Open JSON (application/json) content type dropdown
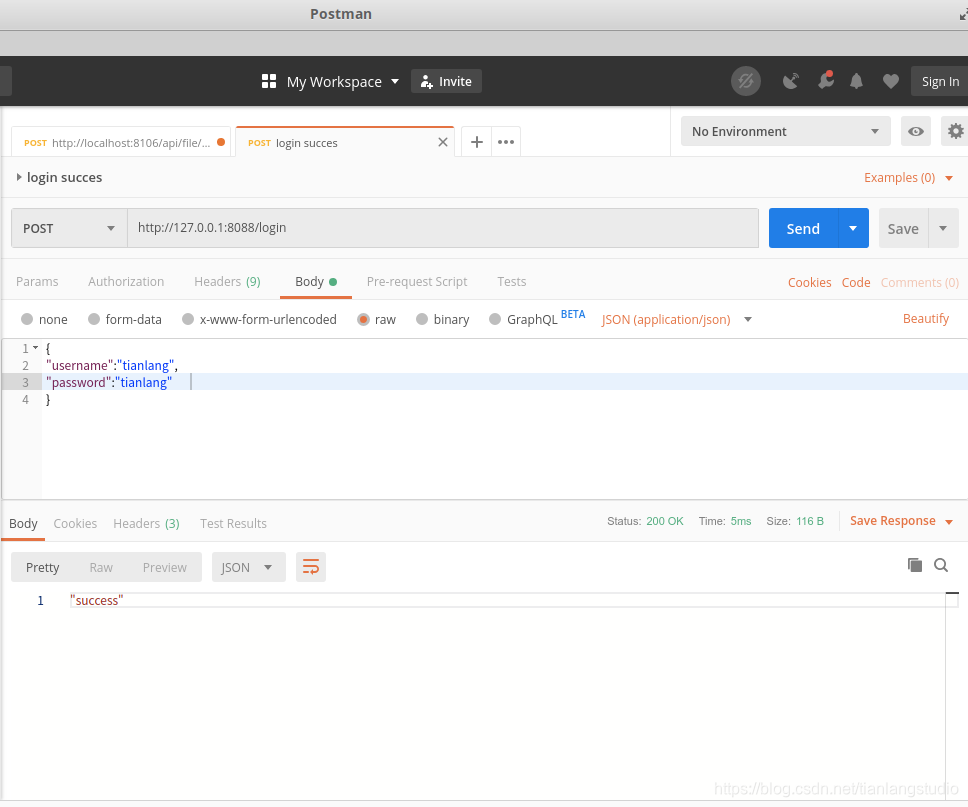This screenshot has width=968, height=807. (677, 319)
